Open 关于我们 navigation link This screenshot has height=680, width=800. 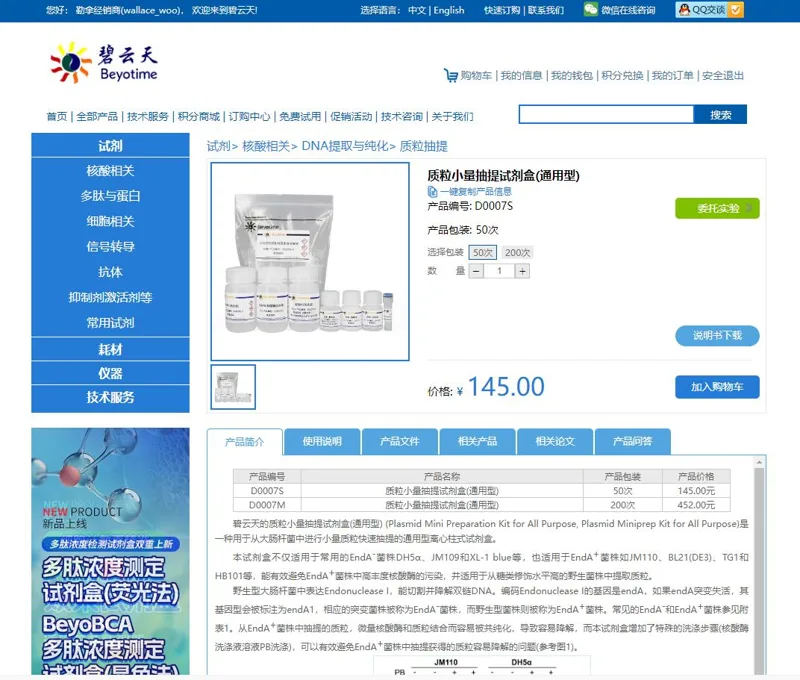[452, 116]
